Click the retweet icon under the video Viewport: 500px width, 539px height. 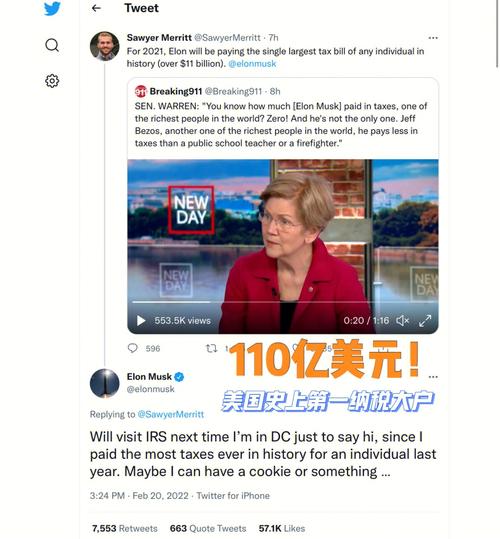point(211,348)
